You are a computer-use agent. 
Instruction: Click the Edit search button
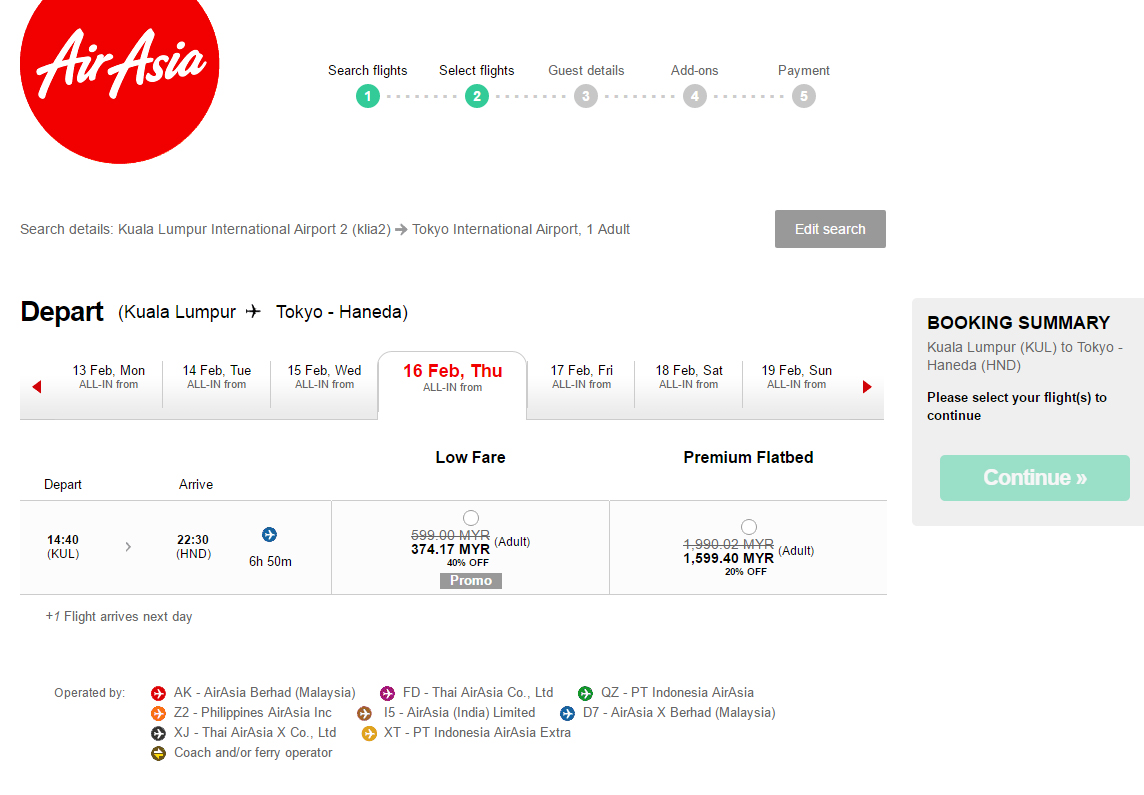(830, 229)
